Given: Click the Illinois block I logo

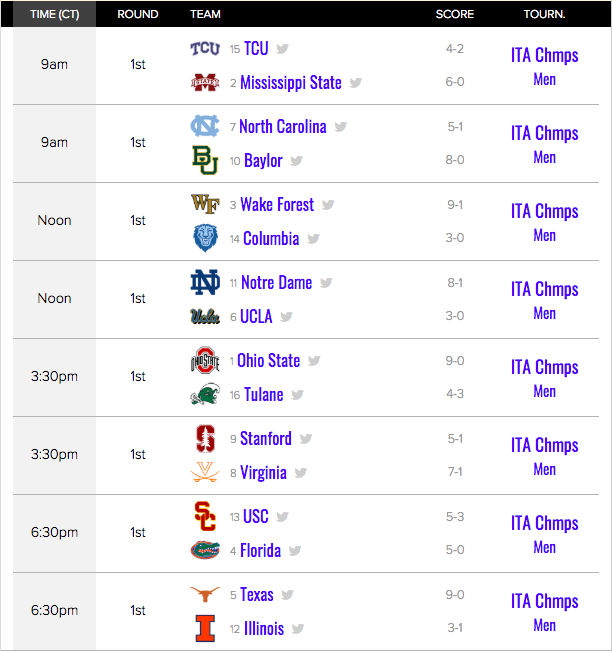Looking at the screenshot, I should [205, 629].
